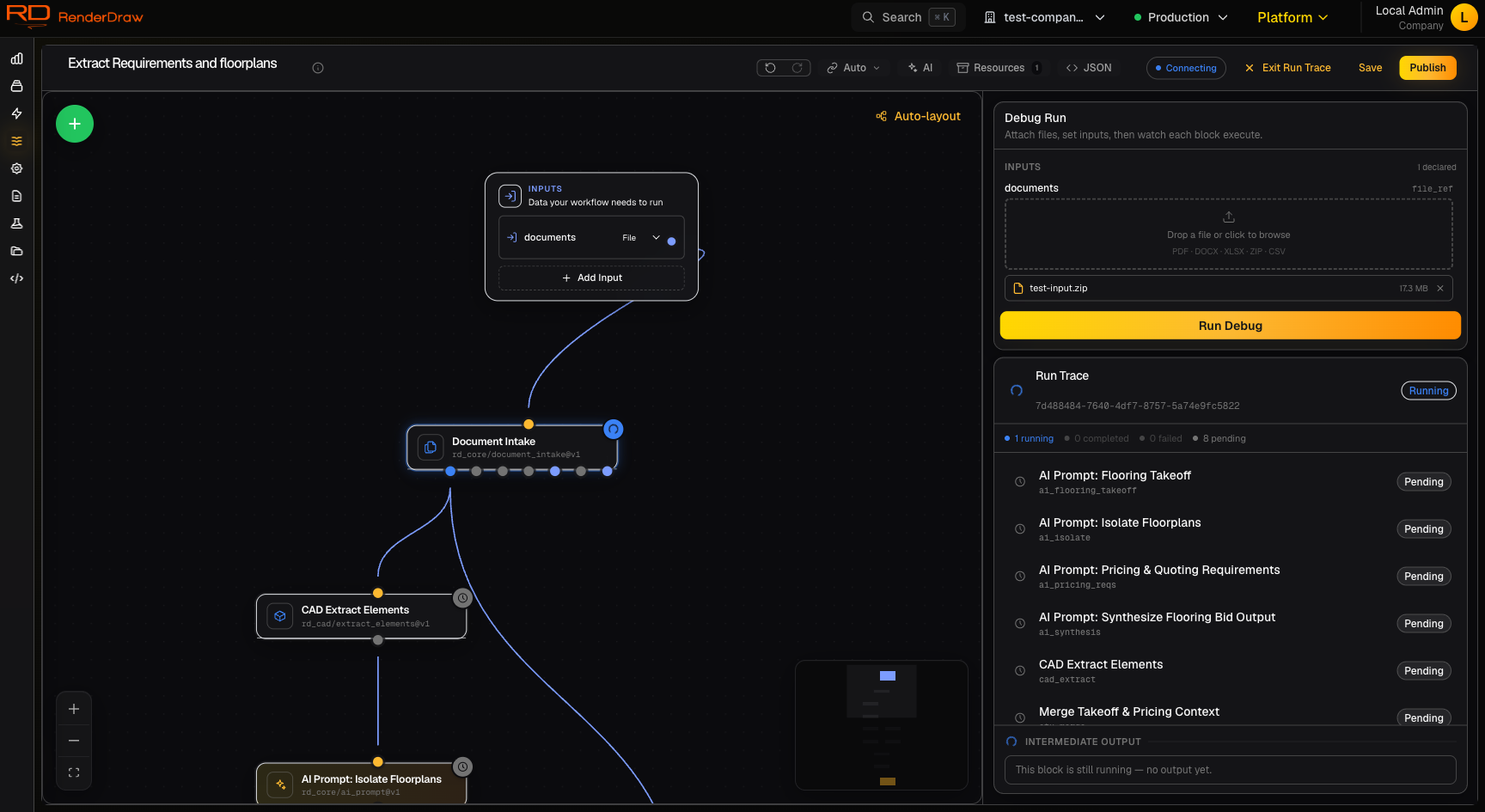Image resolution: width=1485 pixels, height=812 pixels.
Task: Click the canvas minimap
Action: pyautogui.click(x=882, y=725)
